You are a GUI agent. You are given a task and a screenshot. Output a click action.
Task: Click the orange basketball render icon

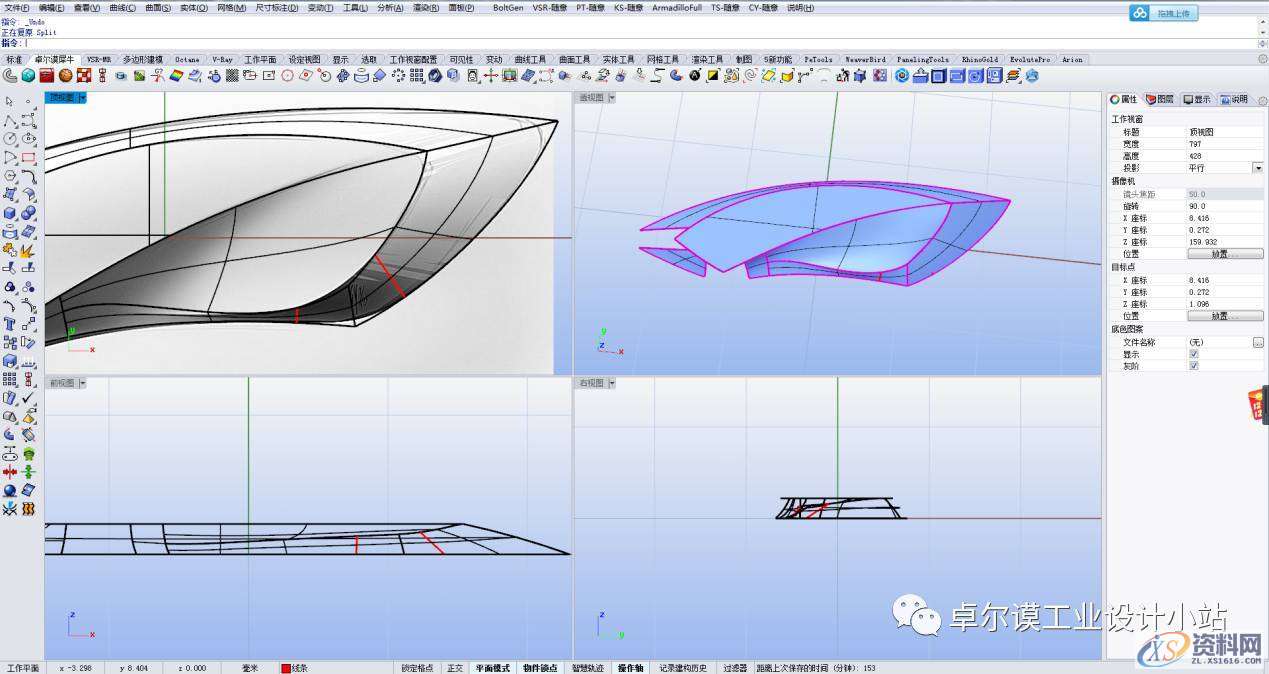[65, 75]
